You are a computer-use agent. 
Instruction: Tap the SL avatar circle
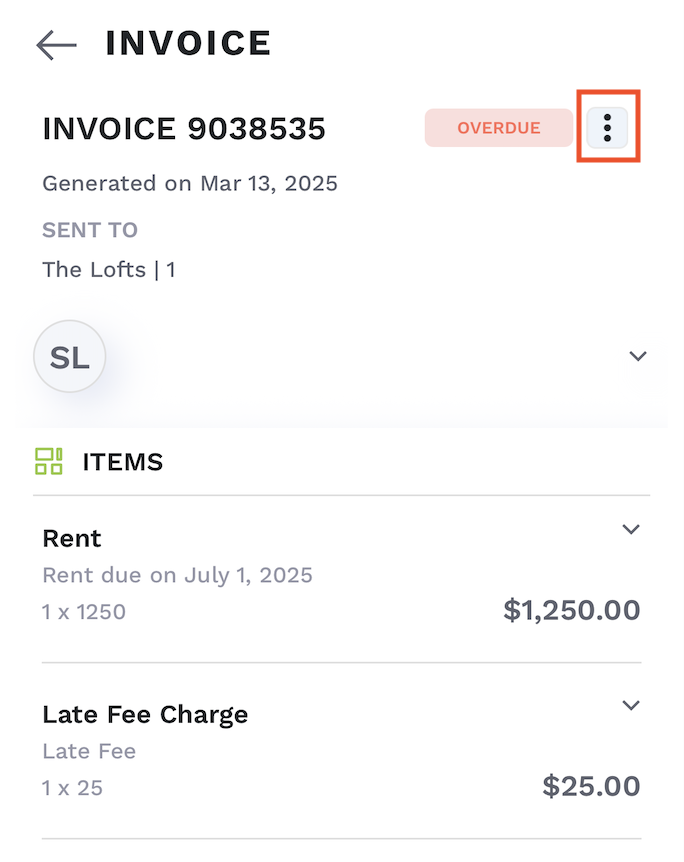point(70,357)
